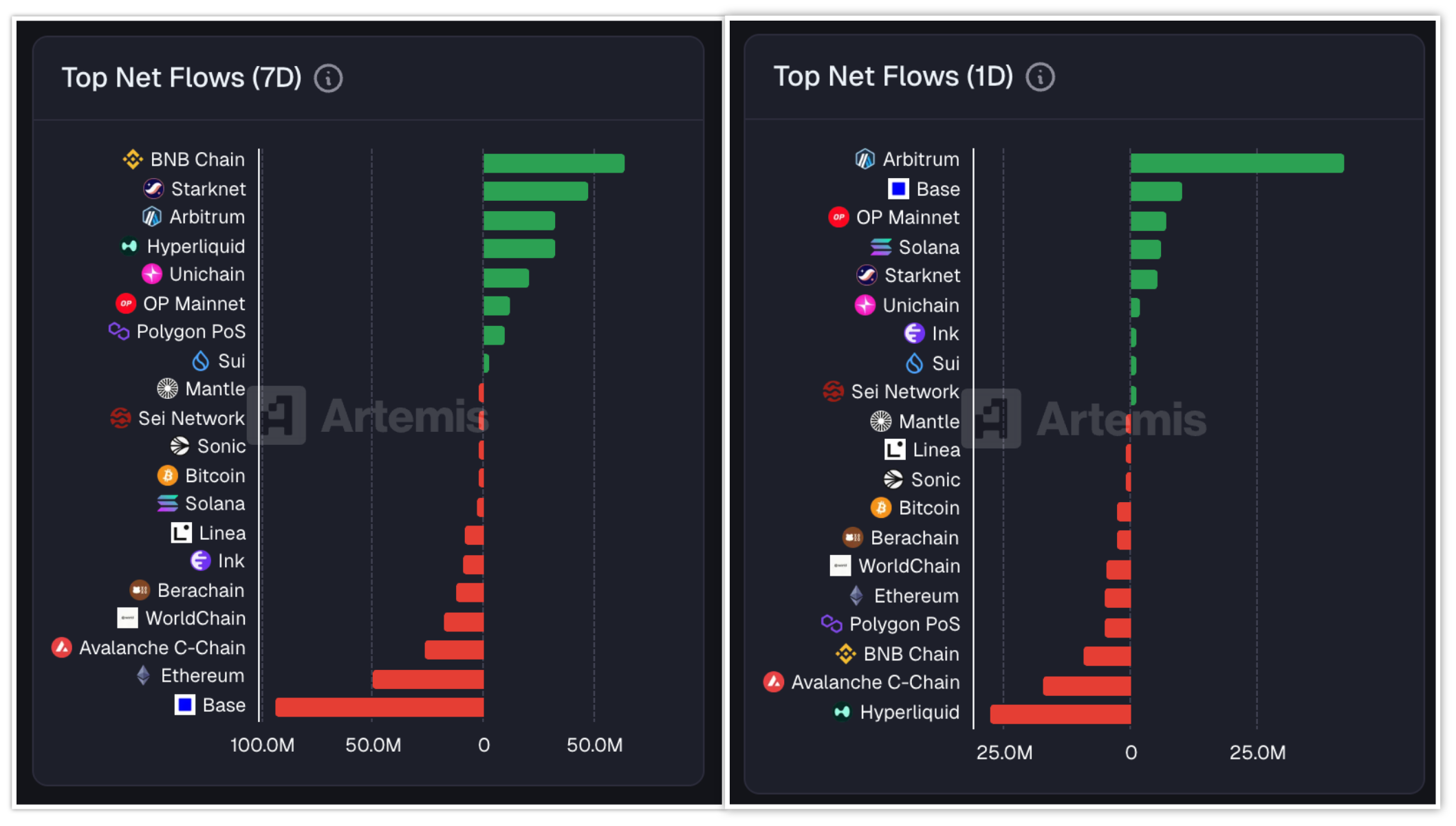1456x826 pixels.
Task: Click the Polygon PoS logo in the 7D chart
Action: pos(119,332)
